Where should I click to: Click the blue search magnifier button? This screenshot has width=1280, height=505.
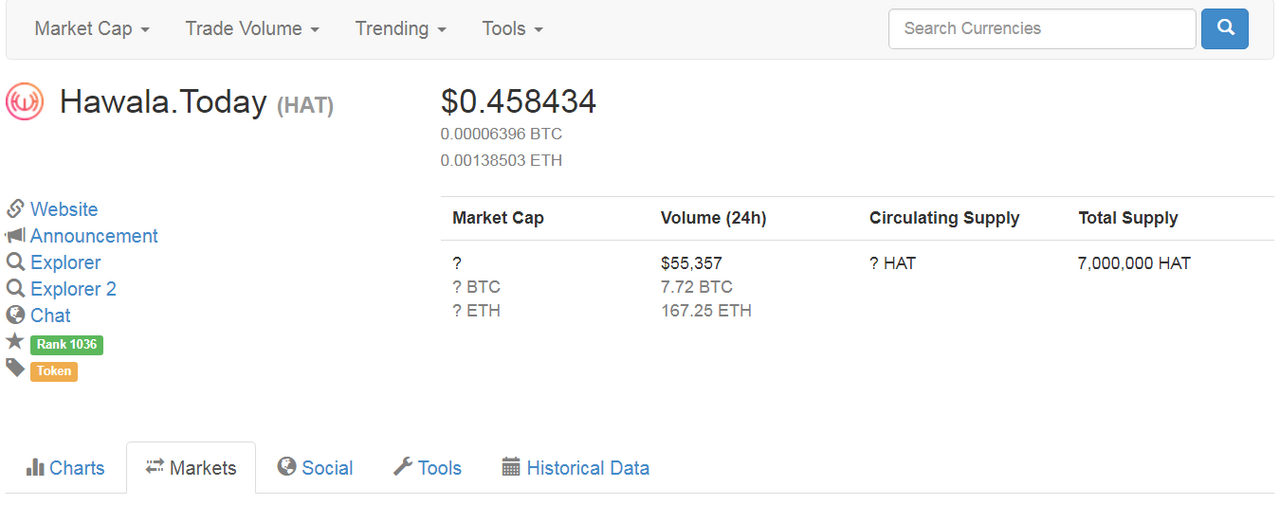pos(1225,28)
